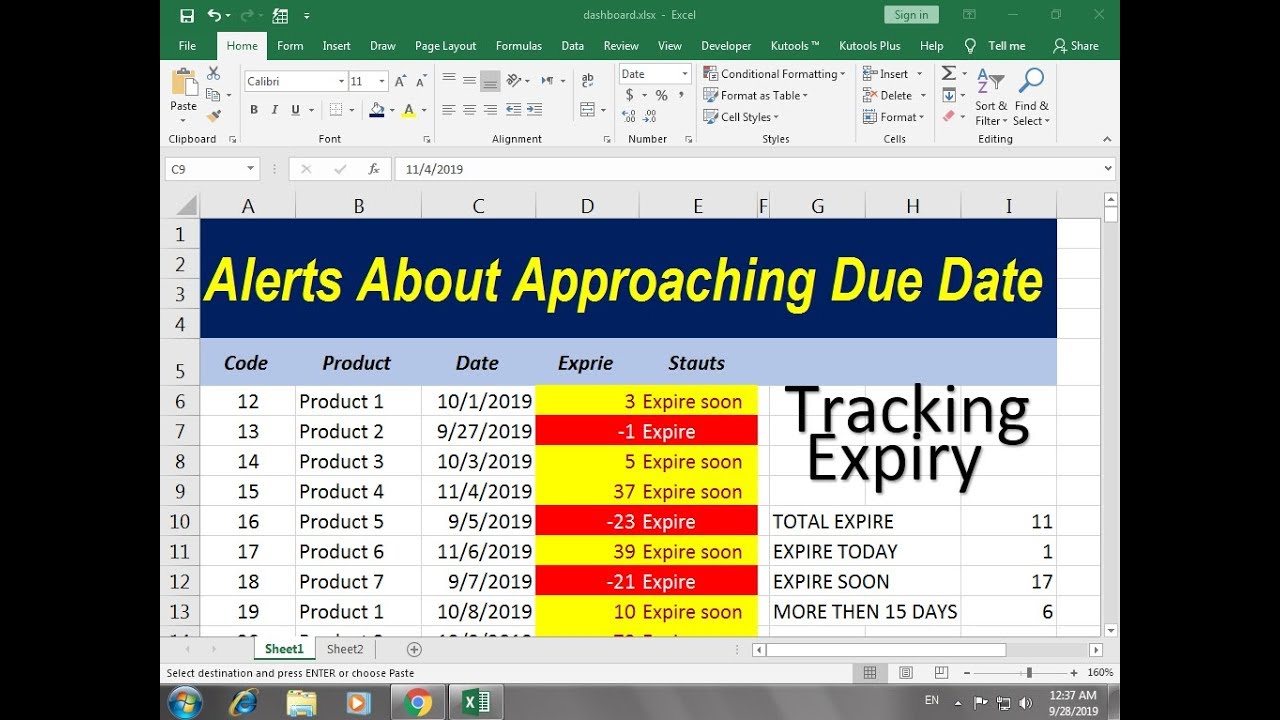Click the Sign in button
Image resolution: width=1280 pixels, height=720 pixels.
911,15
